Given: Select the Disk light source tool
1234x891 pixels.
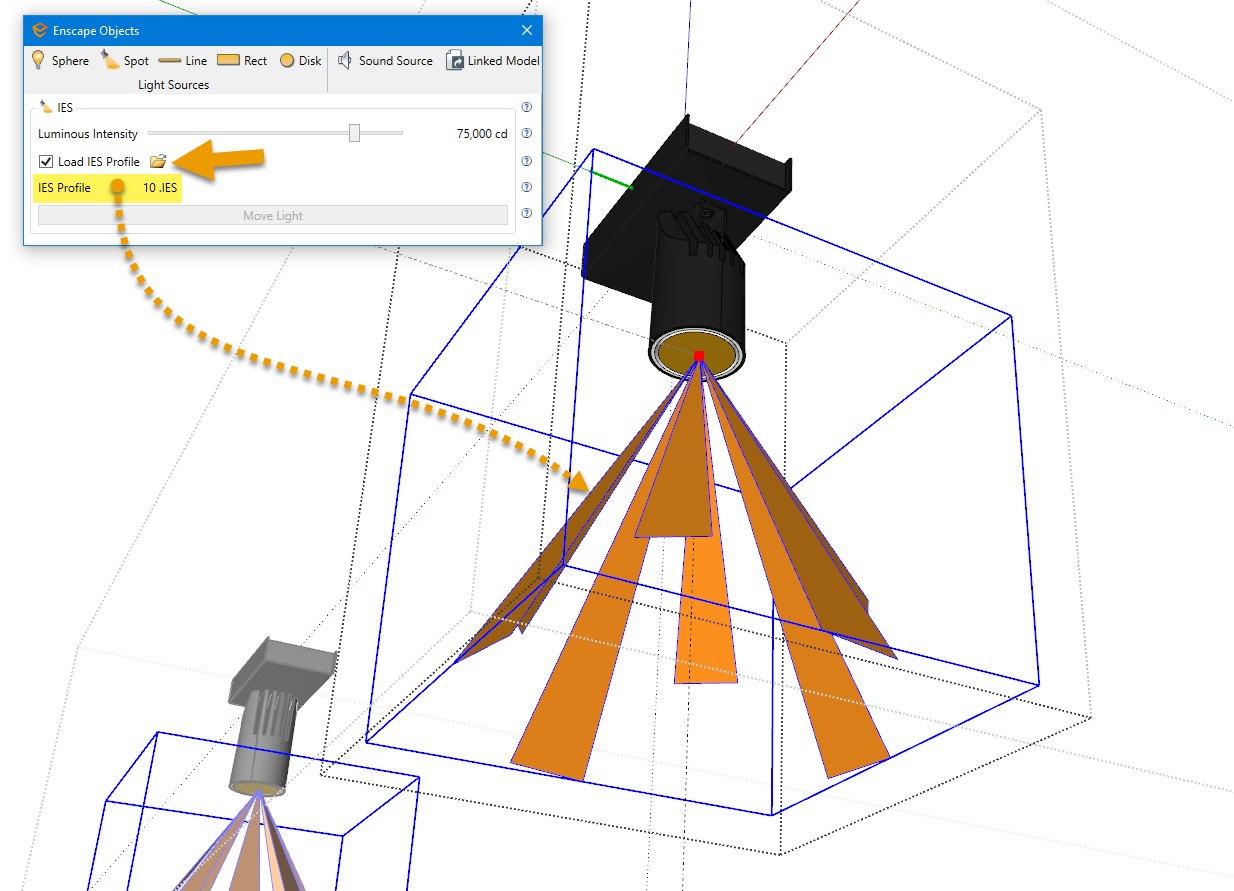Looking at the screenshot, I should (x=300, y=60).
